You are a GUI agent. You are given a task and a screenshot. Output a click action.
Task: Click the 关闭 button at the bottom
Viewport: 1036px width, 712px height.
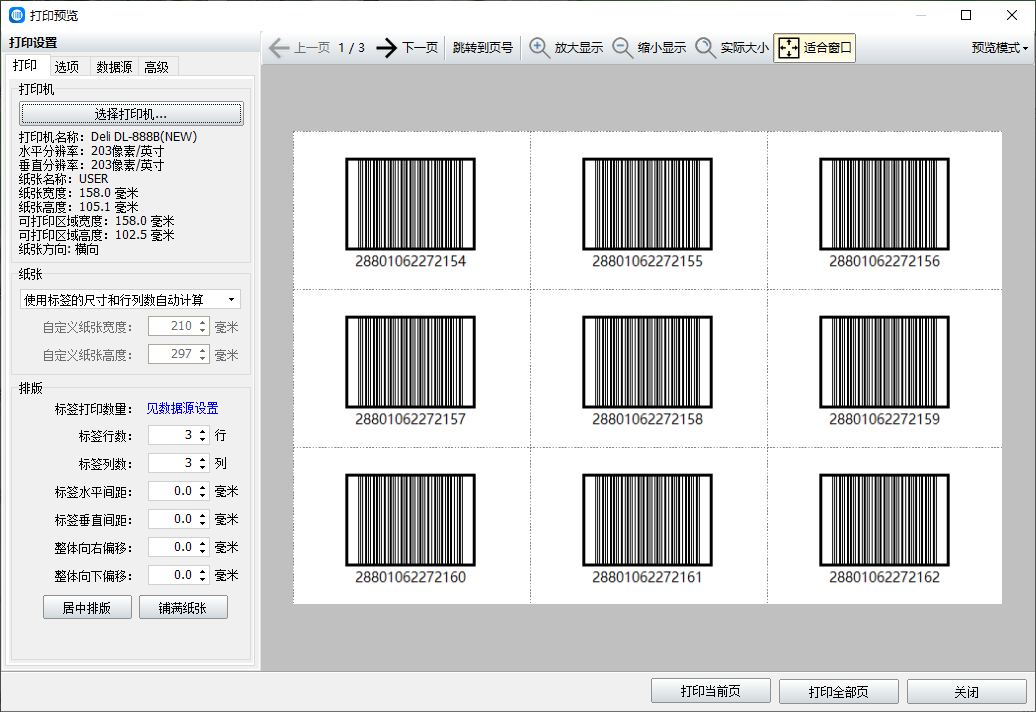967,691
